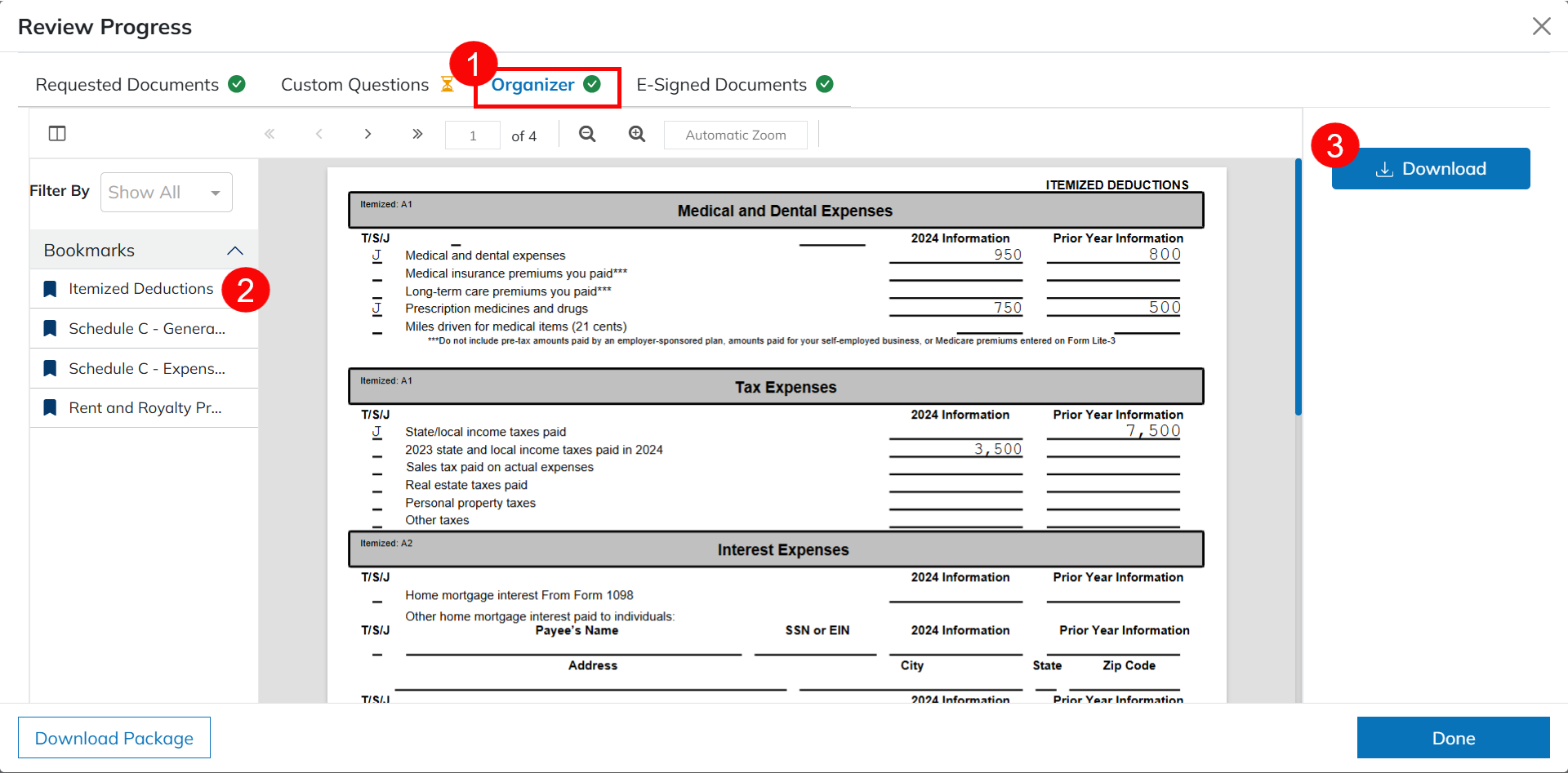The height and width of the screenshot is (773, 1568).
Task: Click the document's vertical scrollbar
Action: 1298,287
